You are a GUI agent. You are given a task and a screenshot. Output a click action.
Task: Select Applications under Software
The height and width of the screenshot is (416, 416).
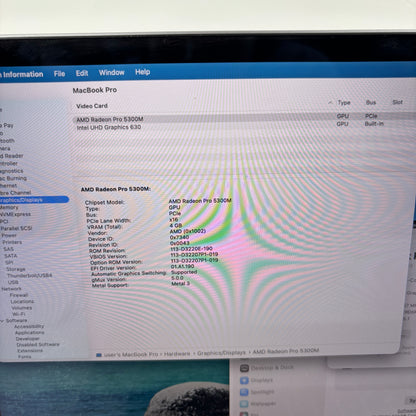tap(30, 332)
